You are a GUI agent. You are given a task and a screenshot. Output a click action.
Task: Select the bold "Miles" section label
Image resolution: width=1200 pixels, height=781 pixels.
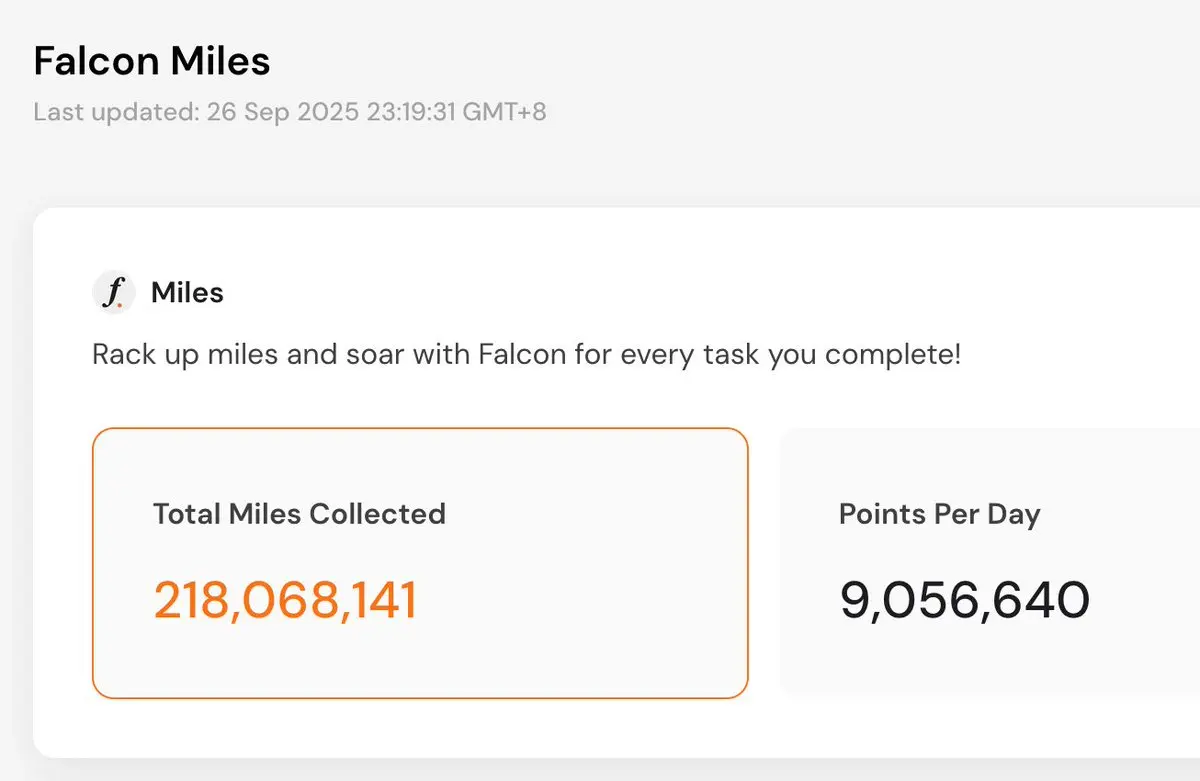pyautogui.click(x=187, y=293)
